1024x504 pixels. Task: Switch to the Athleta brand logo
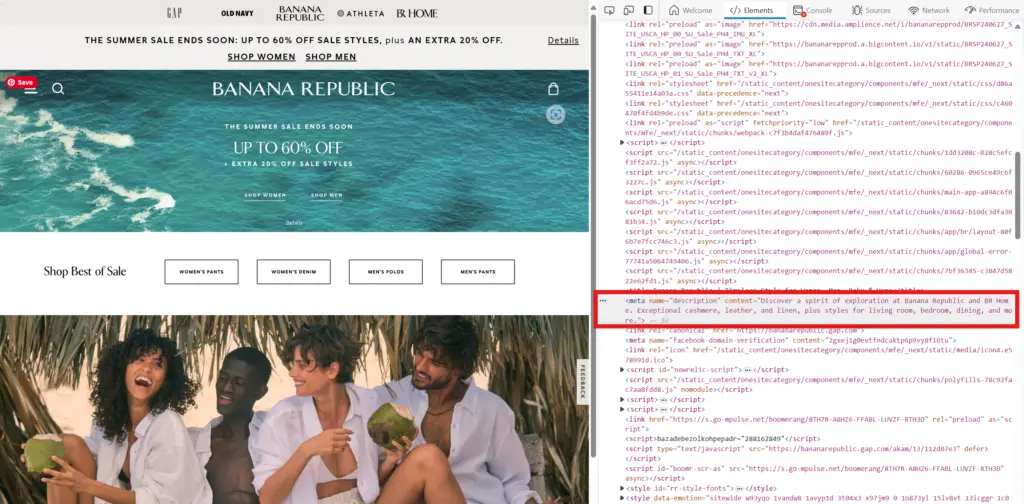tap(360, 13)
